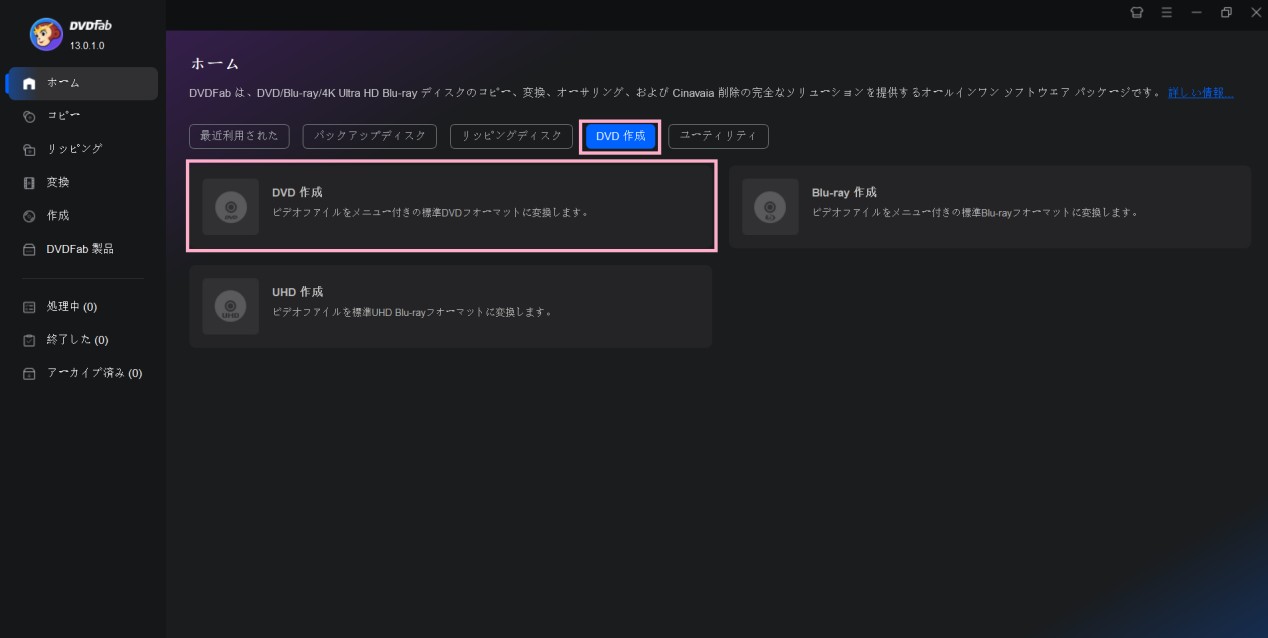The height and width of the screenshot is (638, 1268).
Task: Select the blue DVD 作成 tab
Action: (620, 136)
